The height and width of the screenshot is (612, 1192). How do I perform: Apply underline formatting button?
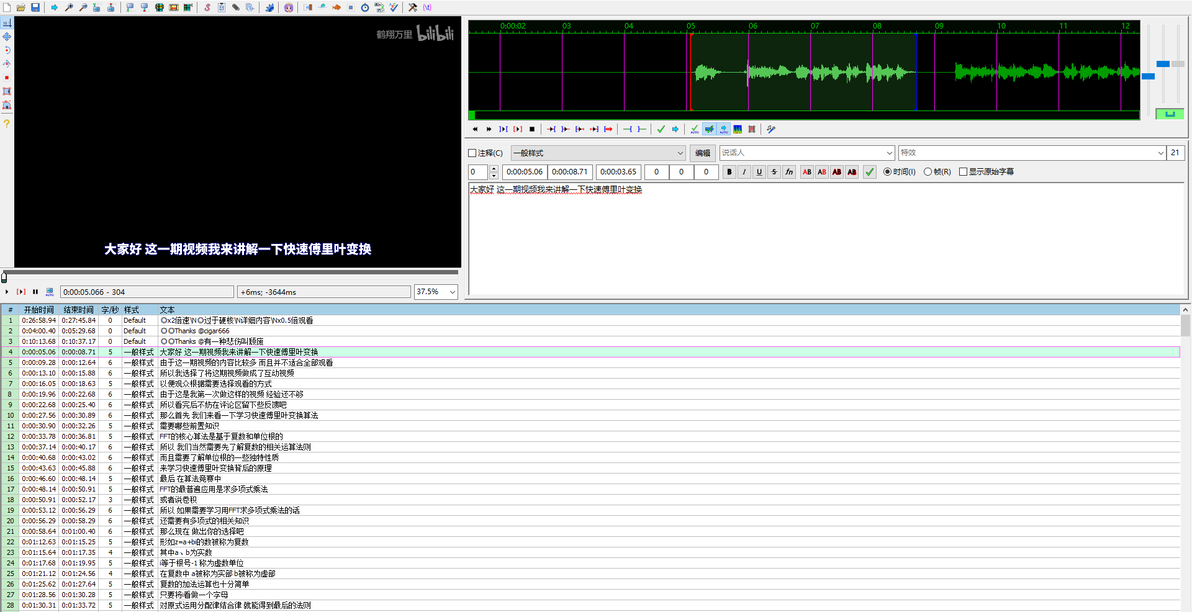pos(759,173)
